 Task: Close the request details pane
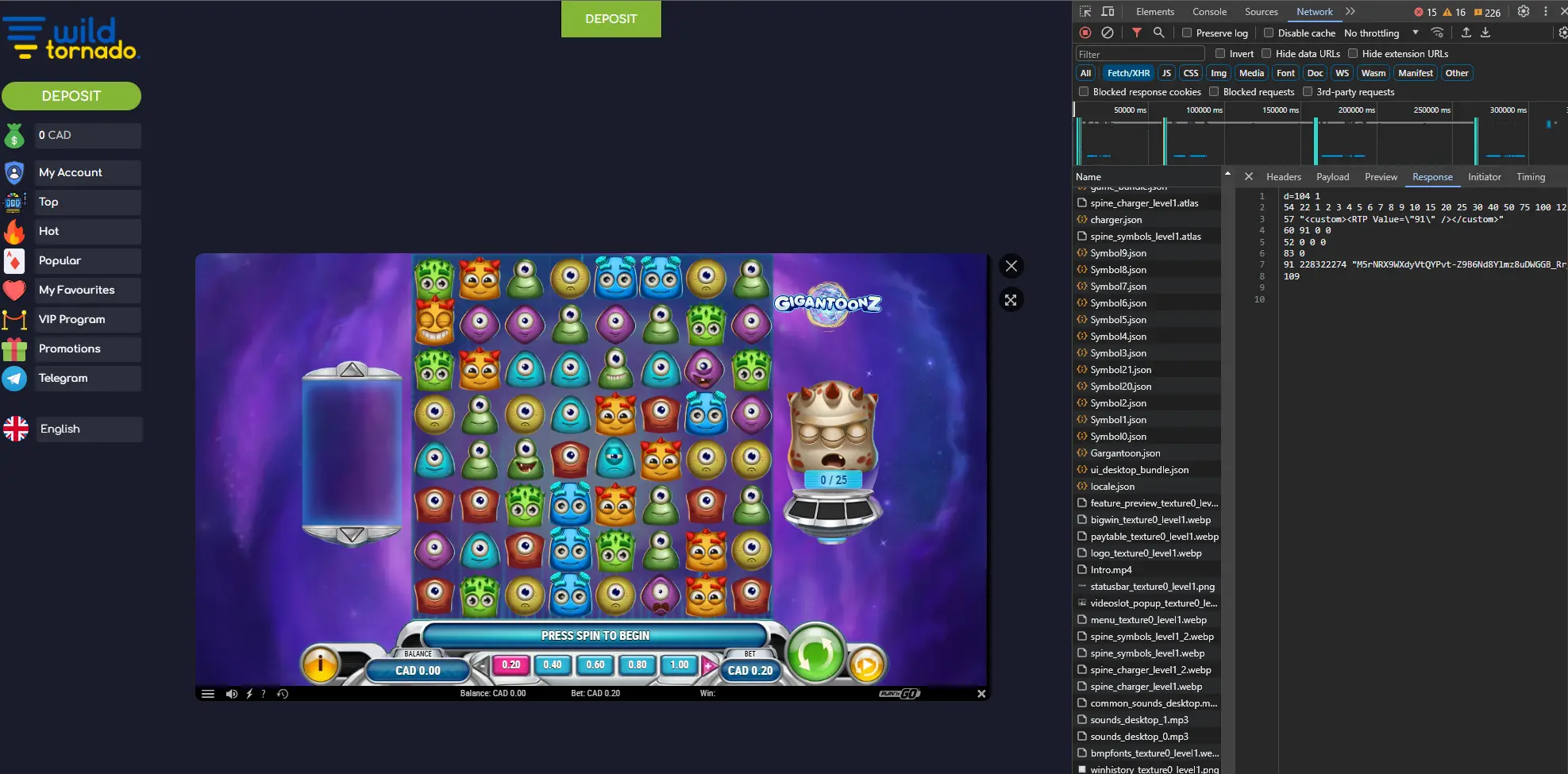(x=1249, y=176)
